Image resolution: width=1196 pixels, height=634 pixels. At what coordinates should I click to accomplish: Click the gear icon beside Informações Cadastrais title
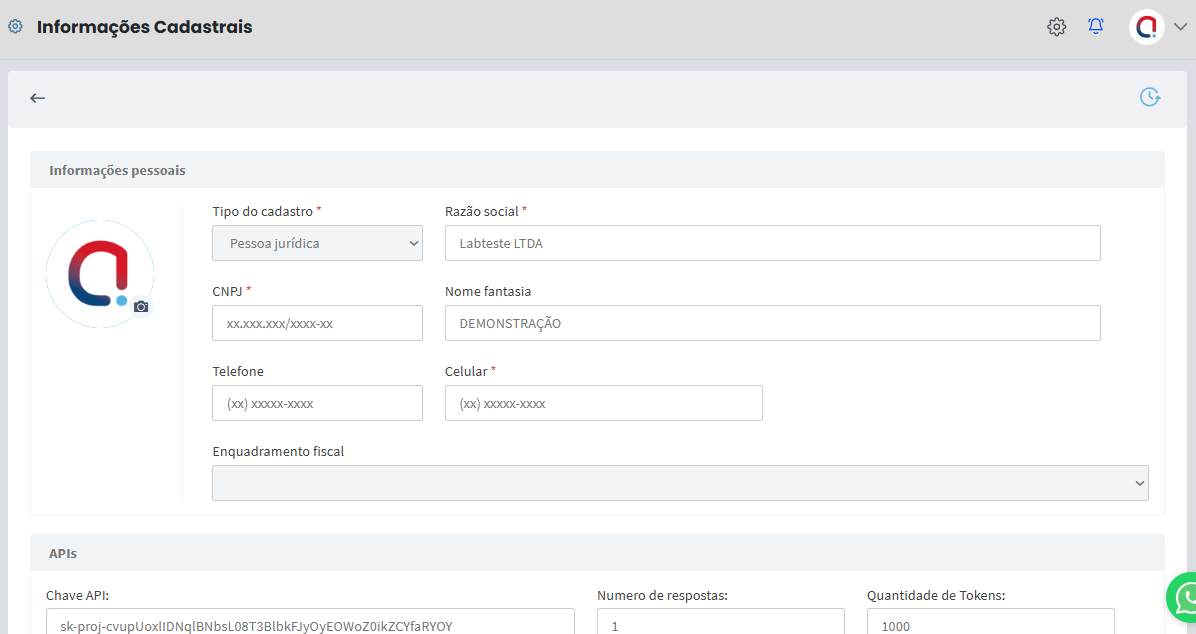point(15,27)
